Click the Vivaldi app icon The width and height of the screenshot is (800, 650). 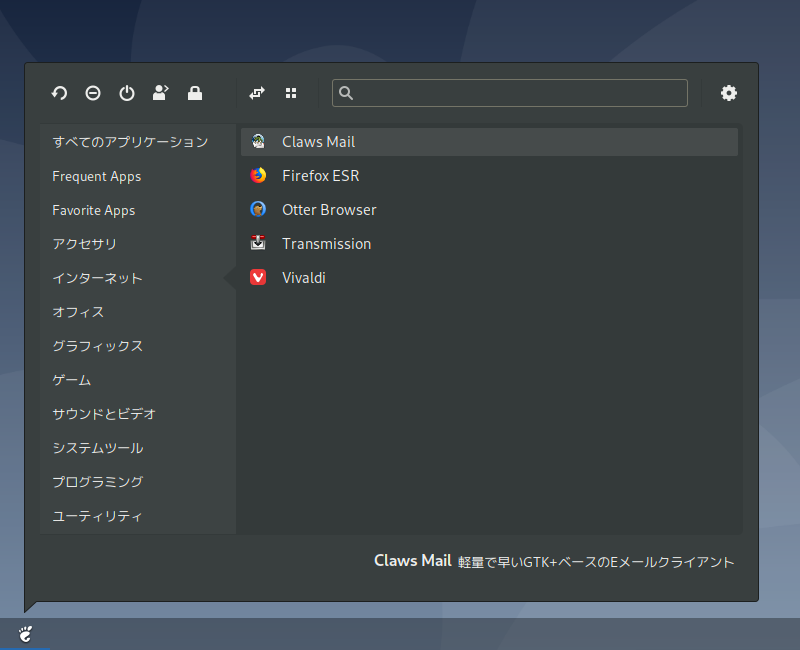258,277
